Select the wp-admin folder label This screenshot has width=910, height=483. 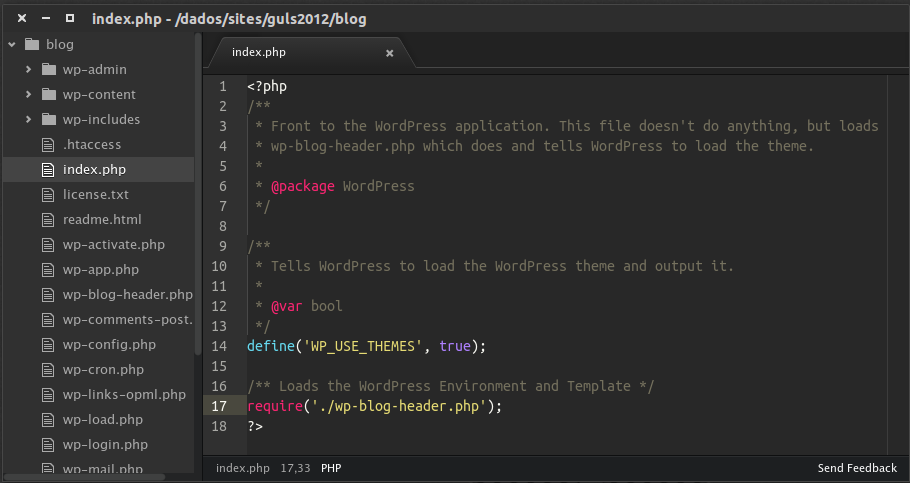pos(95,69)
